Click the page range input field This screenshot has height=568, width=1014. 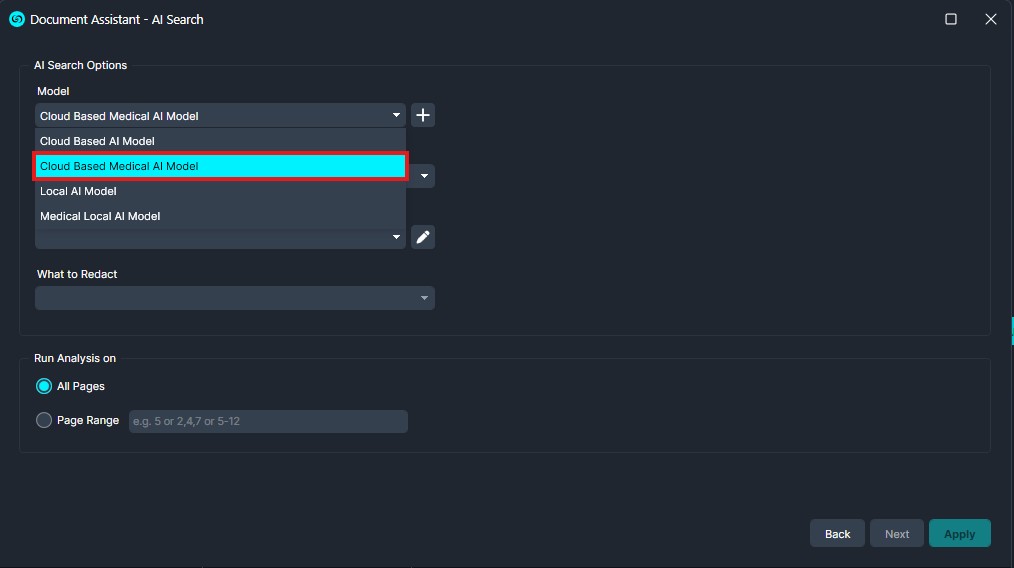268,421
